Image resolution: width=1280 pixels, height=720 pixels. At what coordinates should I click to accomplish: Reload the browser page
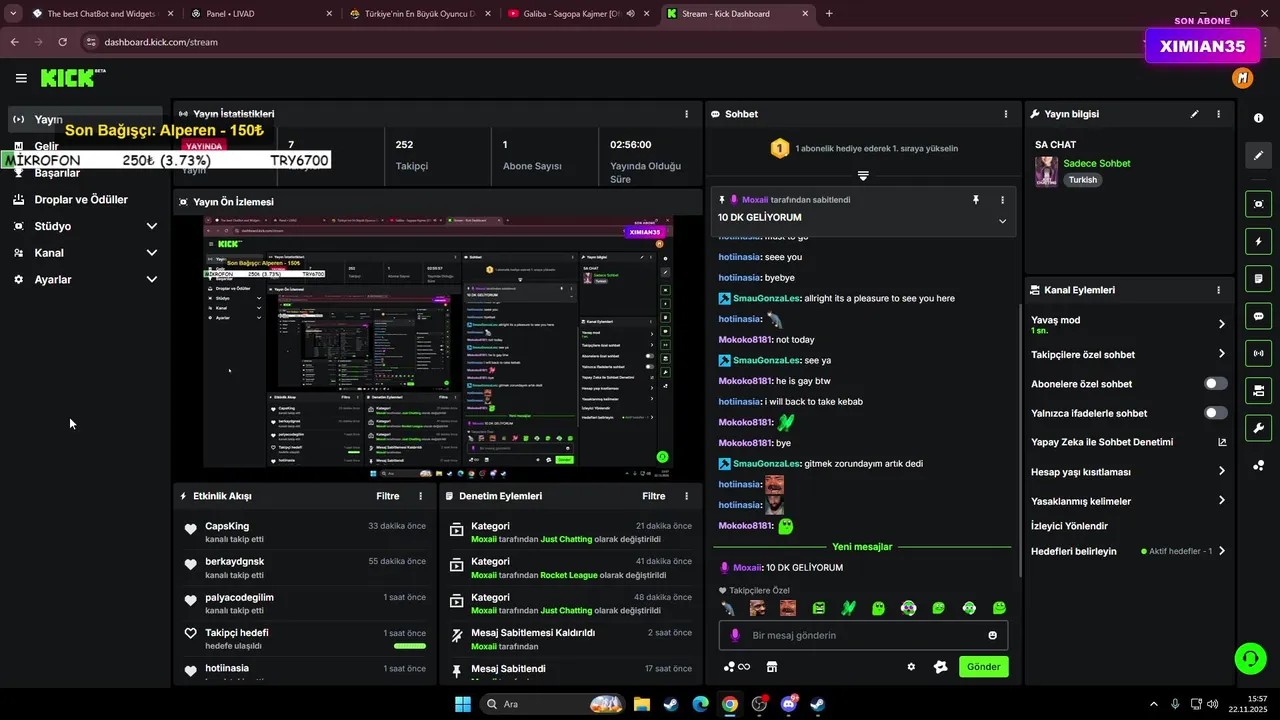pyautogui.click(x=62, y=42)
